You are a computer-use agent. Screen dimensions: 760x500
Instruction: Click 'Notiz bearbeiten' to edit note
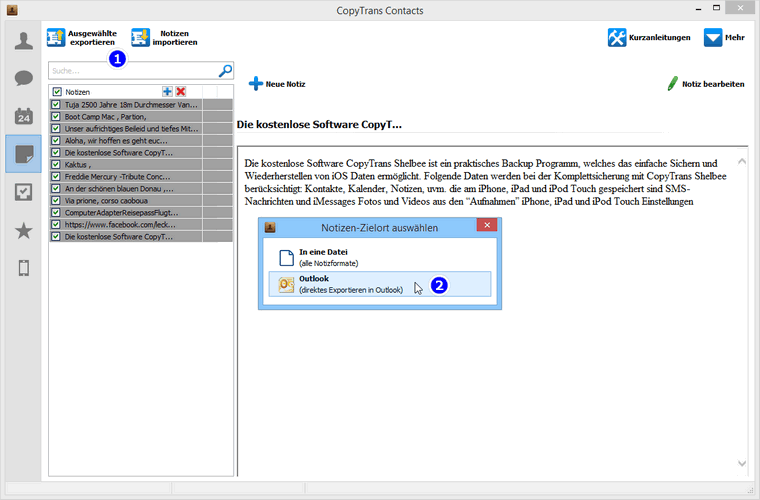point(705,84)
